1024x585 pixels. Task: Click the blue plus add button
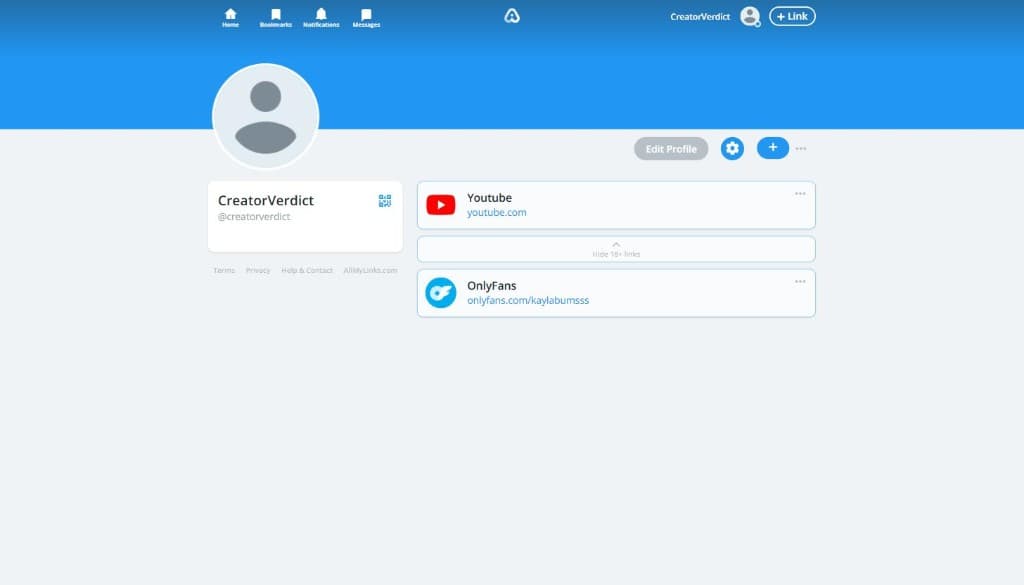[x=773, y=148]
